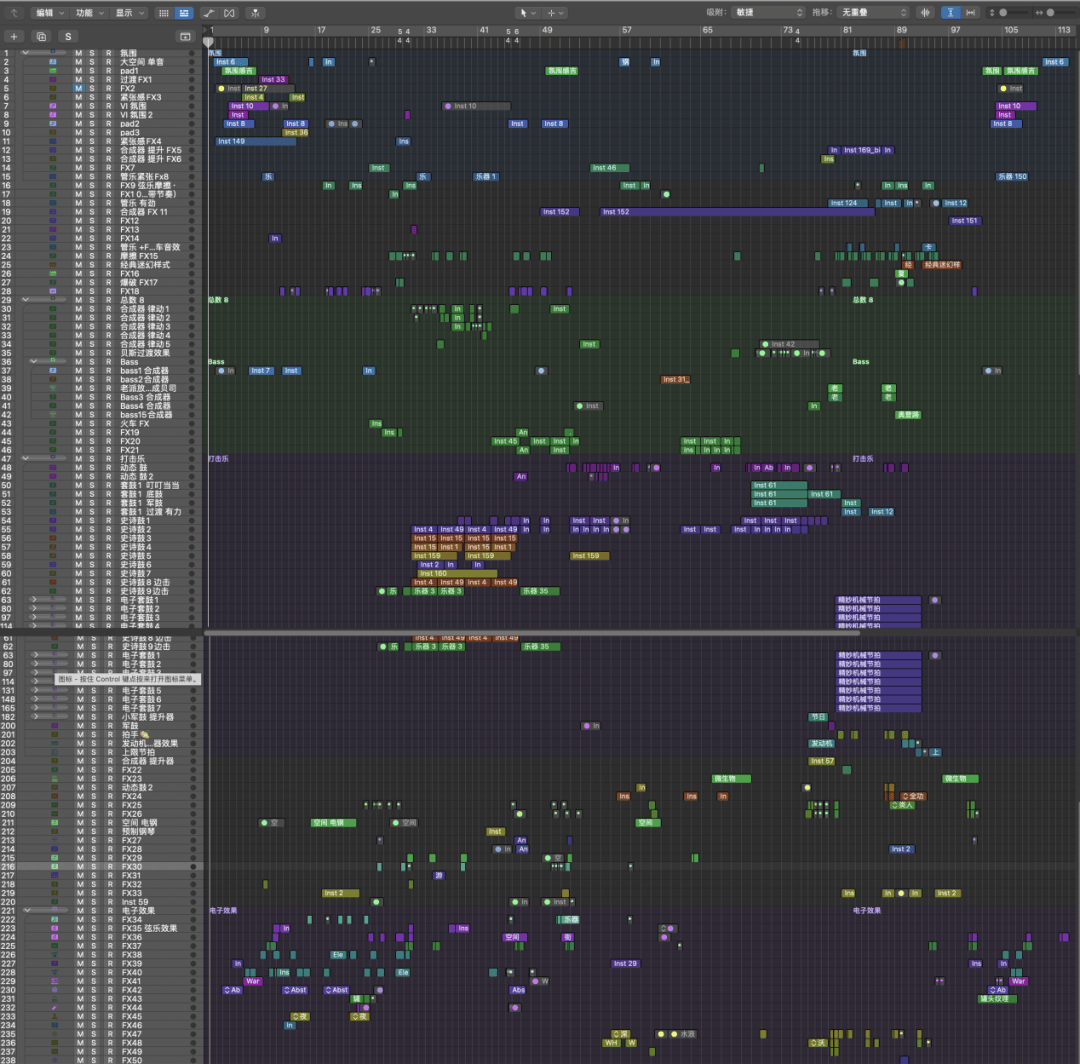The width and height of the screenshot is (1080, 1064).
Task: Switch to the grid view icon
Action: [x=164, y=12]
